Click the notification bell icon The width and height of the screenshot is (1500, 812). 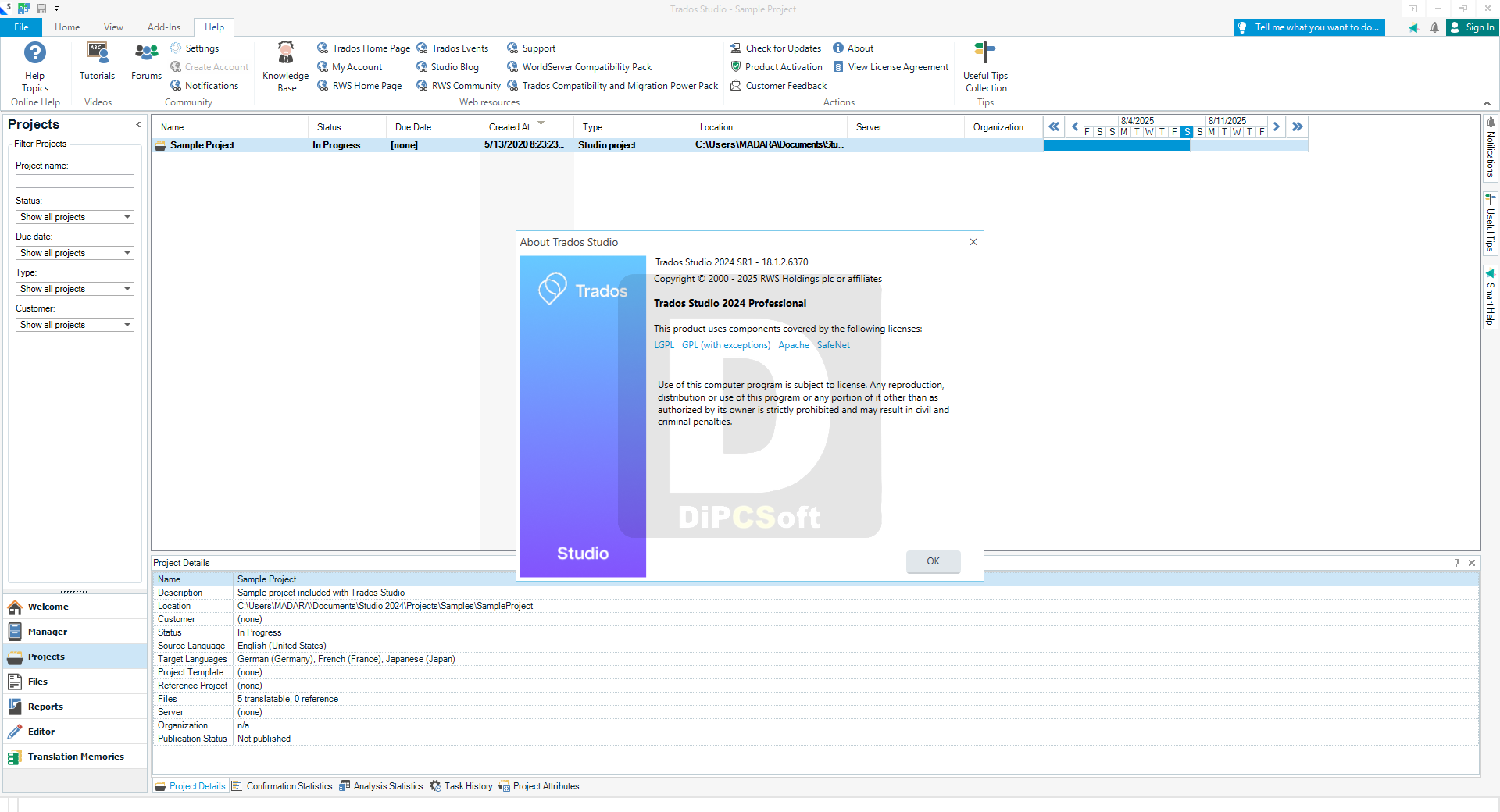point(1434,27)
